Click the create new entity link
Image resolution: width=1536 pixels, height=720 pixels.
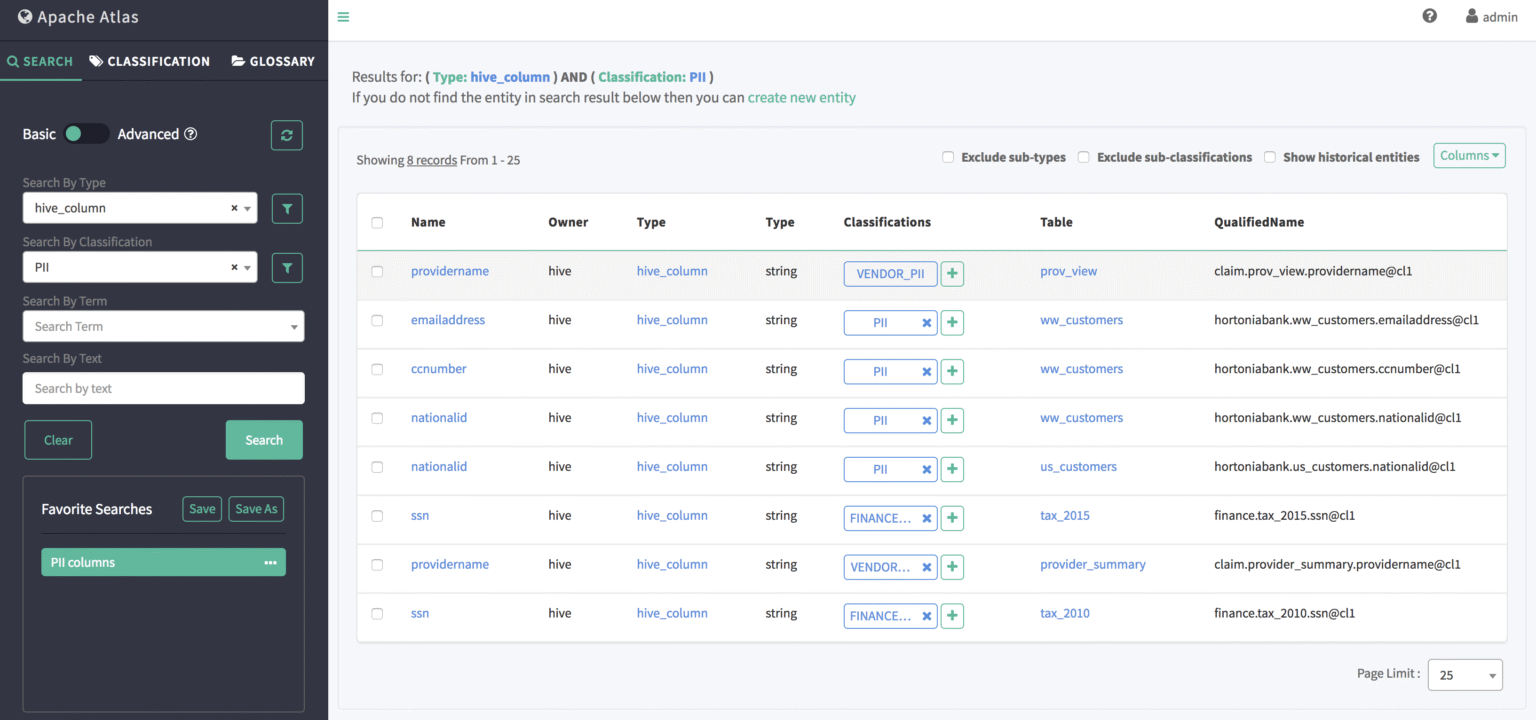pos(802,97)
